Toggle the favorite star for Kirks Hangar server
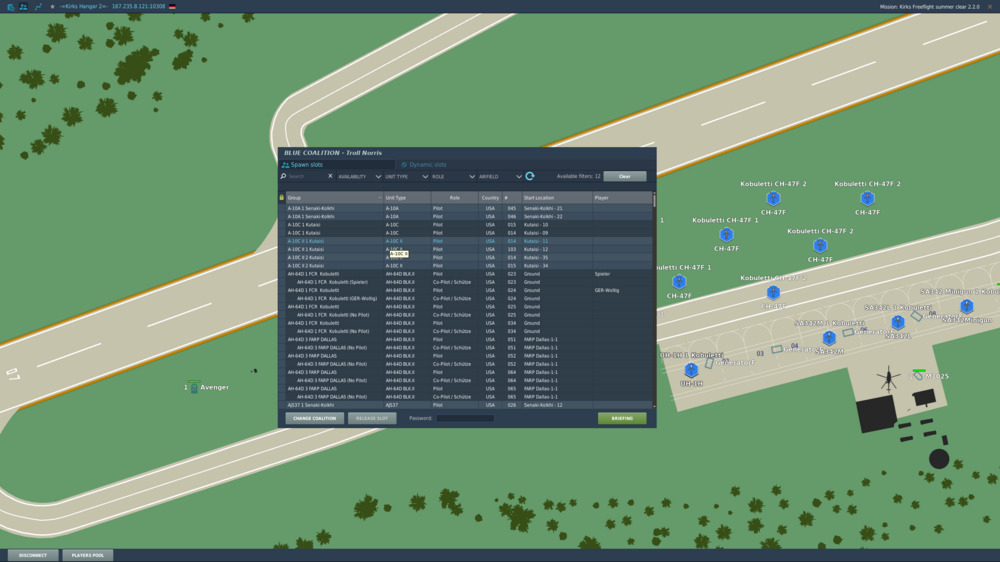The image size is (1000, 562). click(x=52, y=6)
